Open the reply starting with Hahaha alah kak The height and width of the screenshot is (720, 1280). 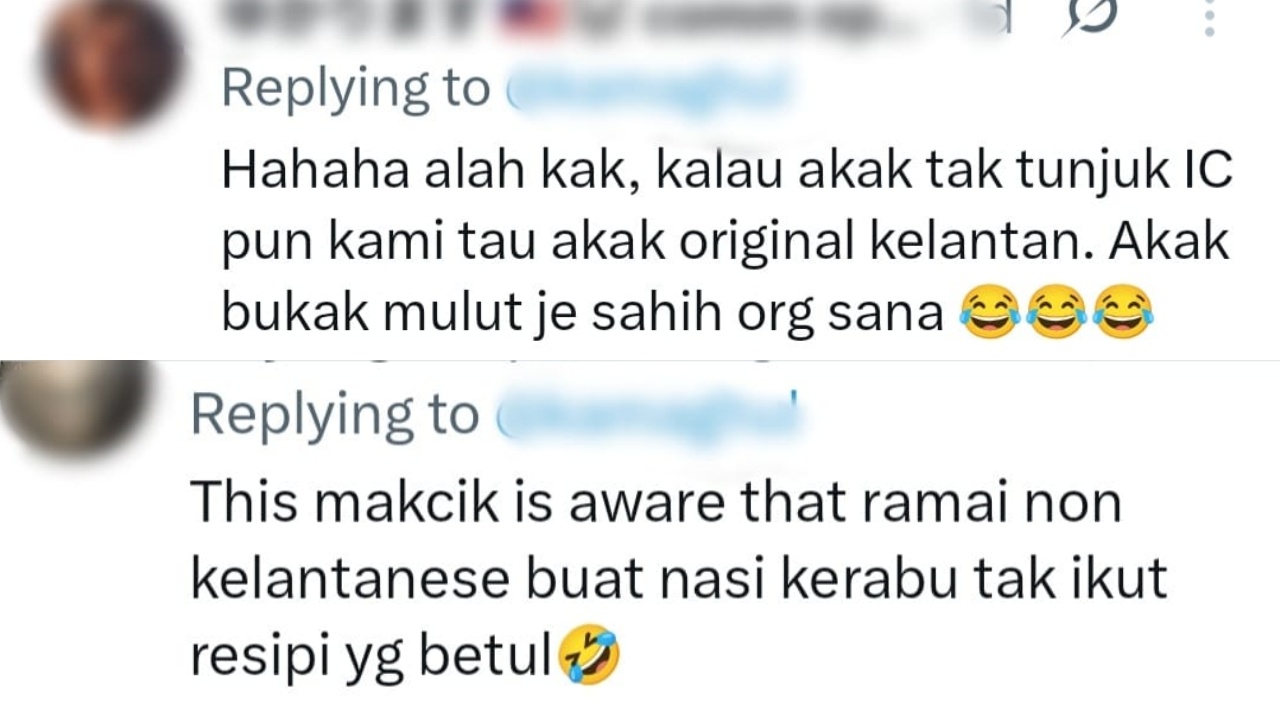tap(726, 243)
